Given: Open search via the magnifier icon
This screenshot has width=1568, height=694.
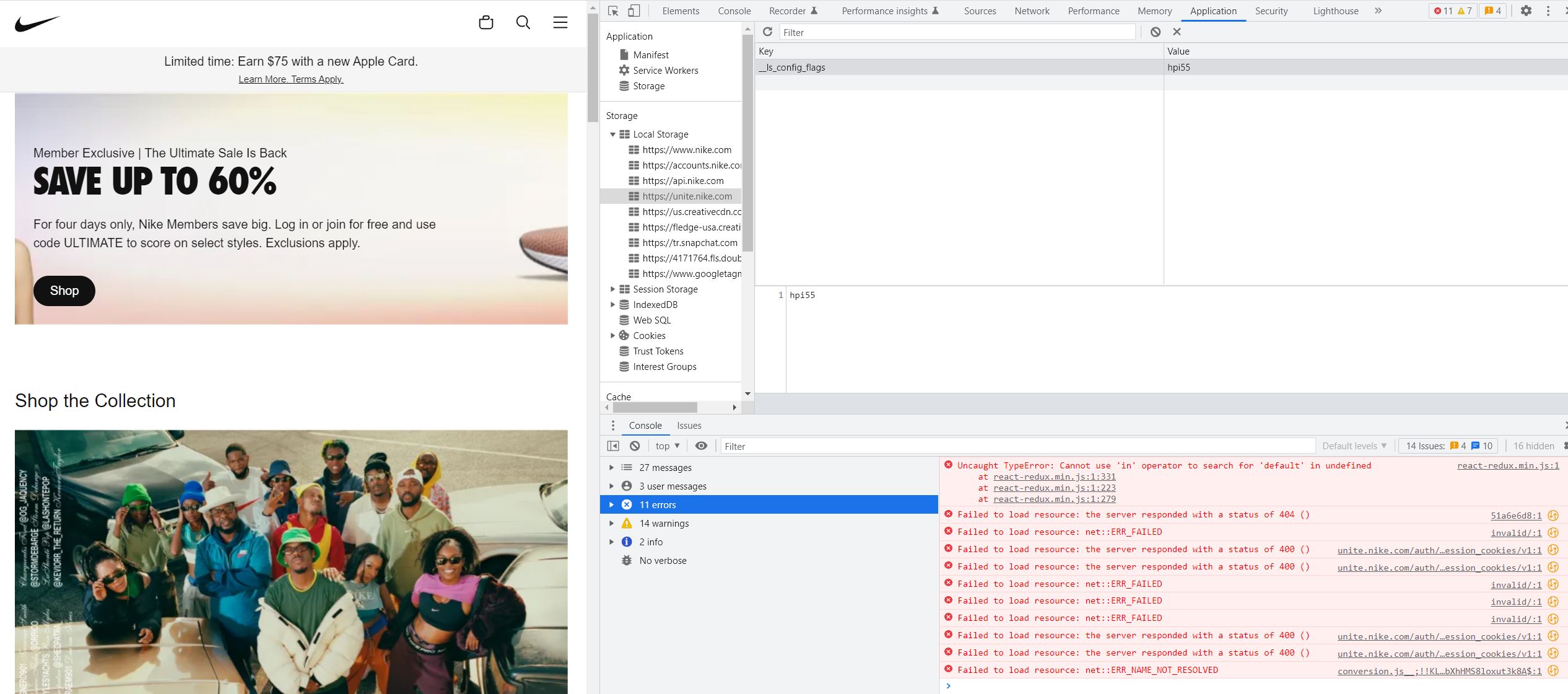Looking at the screenshot, I should pyautogui.click(x=523, y=22).
